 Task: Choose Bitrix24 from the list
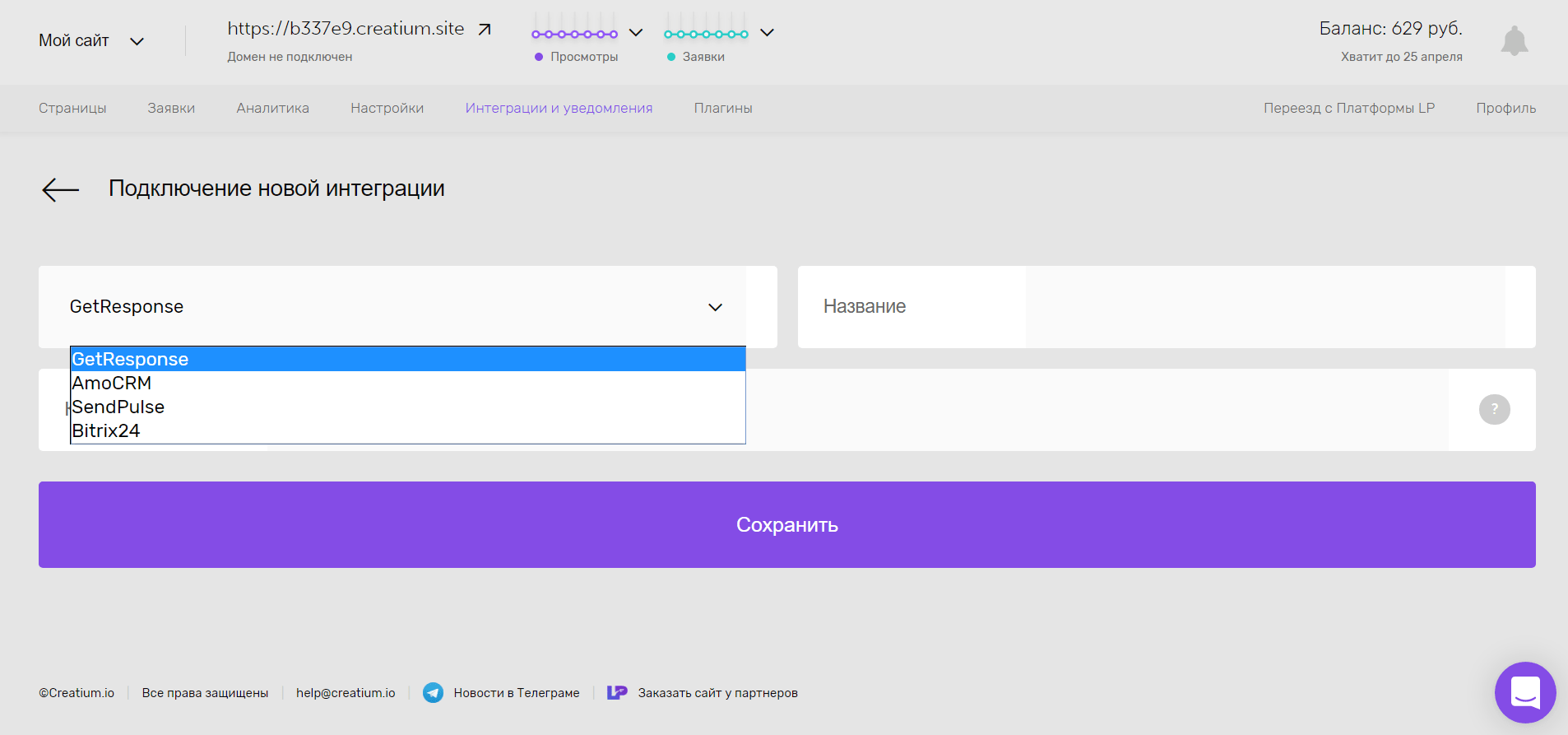(408, 430)
